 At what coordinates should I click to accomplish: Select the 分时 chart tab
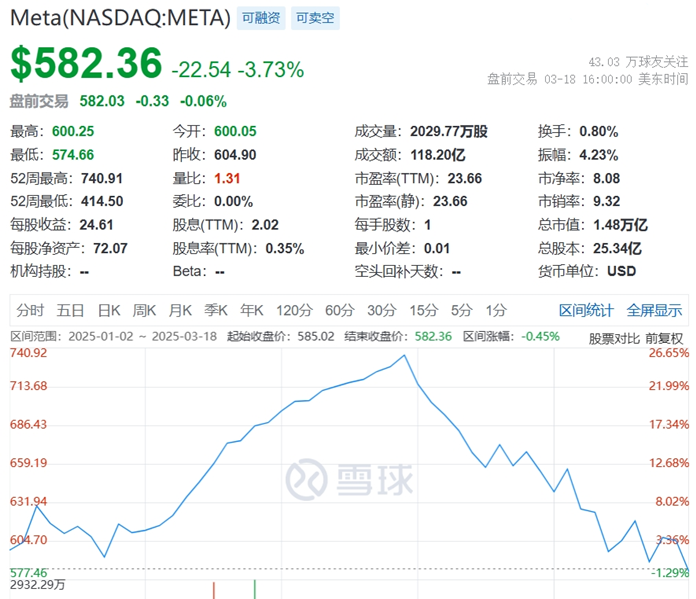30,310
